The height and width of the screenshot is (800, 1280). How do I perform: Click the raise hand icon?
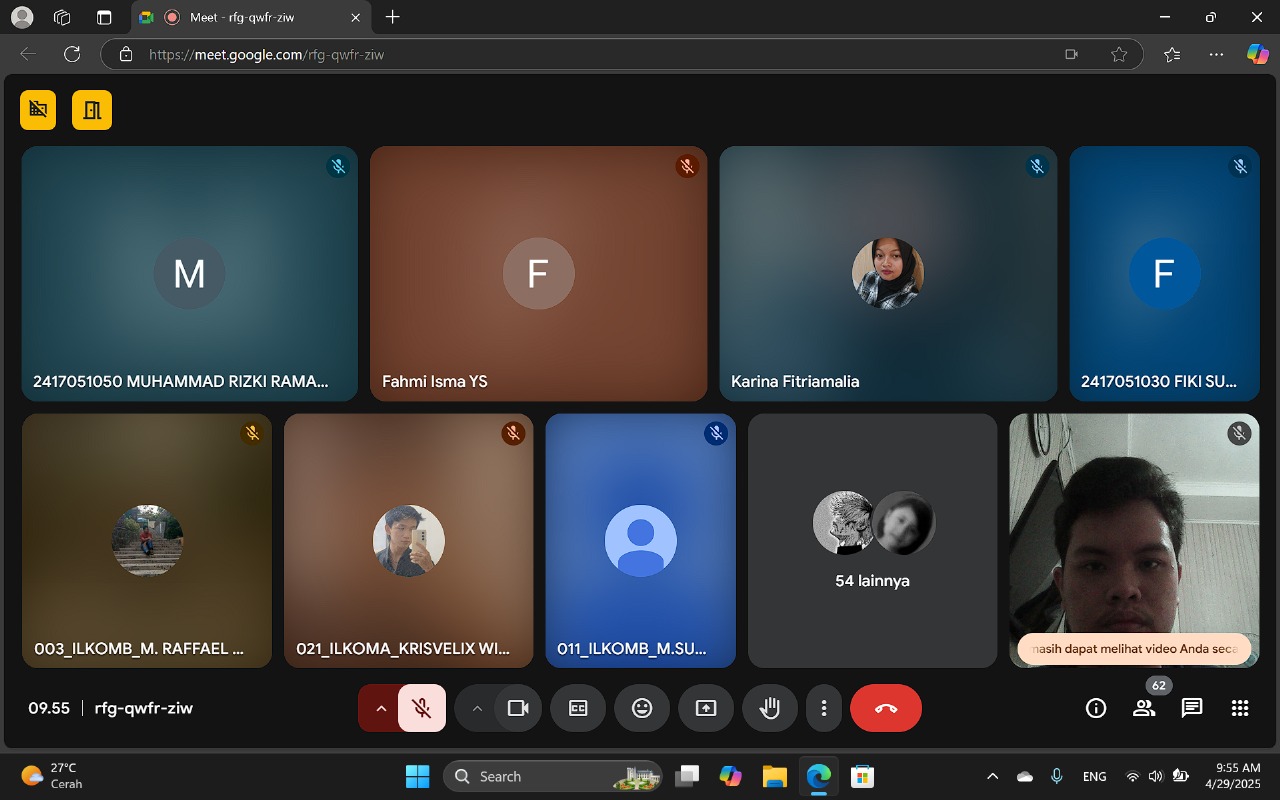[x=769, y=708]
